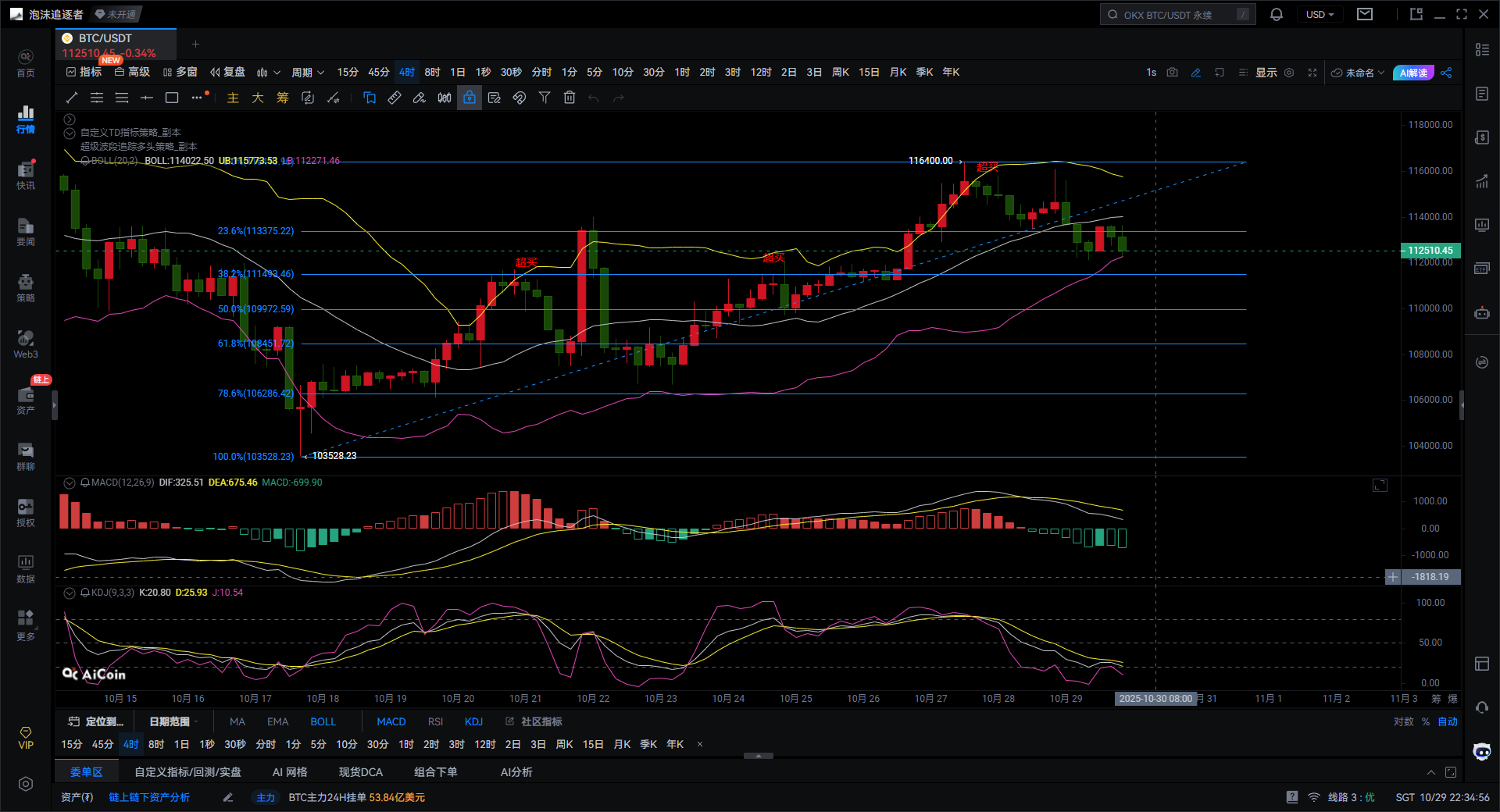The image size is (1500, 812).
Task: Toggle the drawing lock tool
Action: pyautogui.click(x=470, y=98)
